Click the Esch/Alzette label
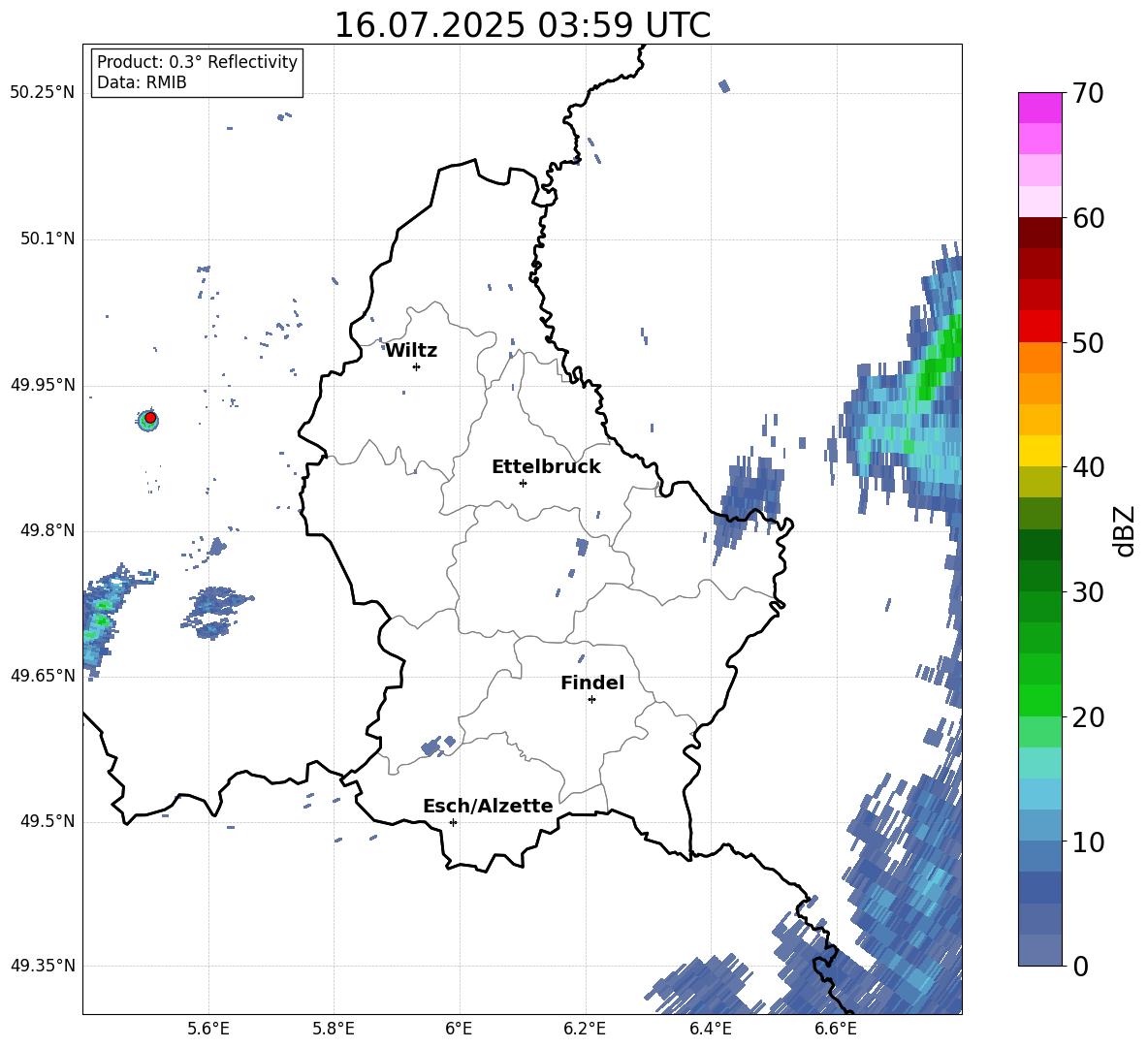 (x=488, y=806)
